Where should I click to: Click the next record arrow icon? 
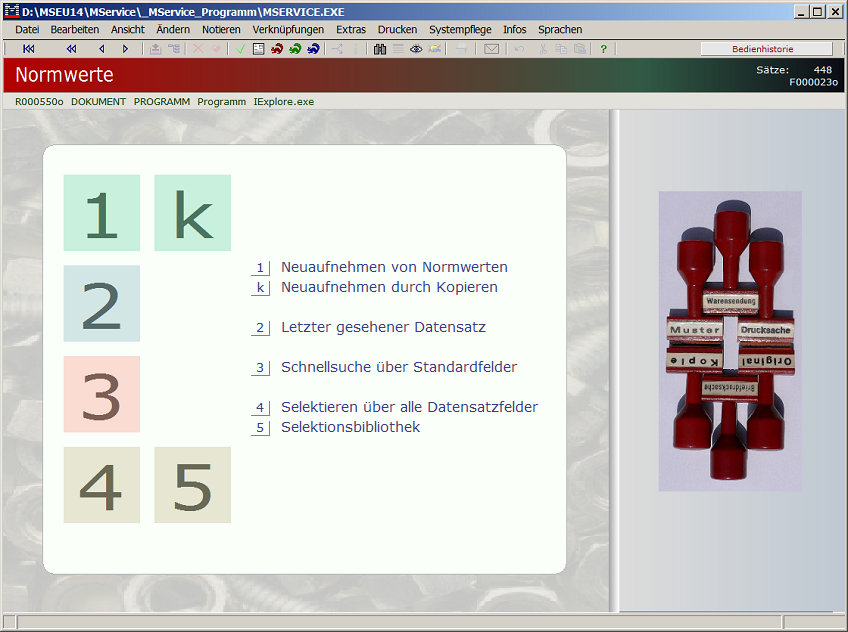pos(125,49)
